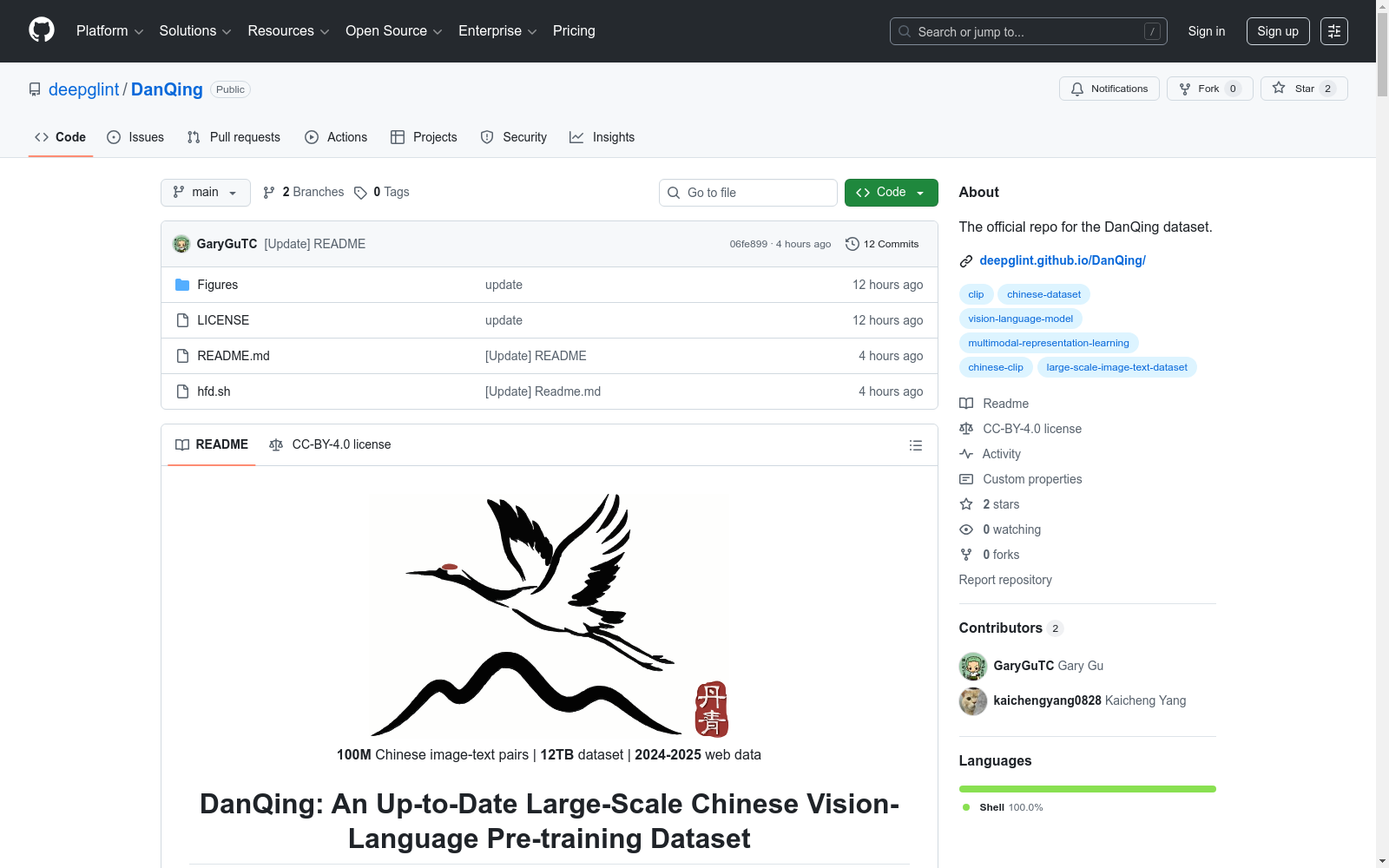Image resolution: width=1389 pixels, height=868 pixels.
Task: Click the Custom properties note icon
Action: (966, 479)
